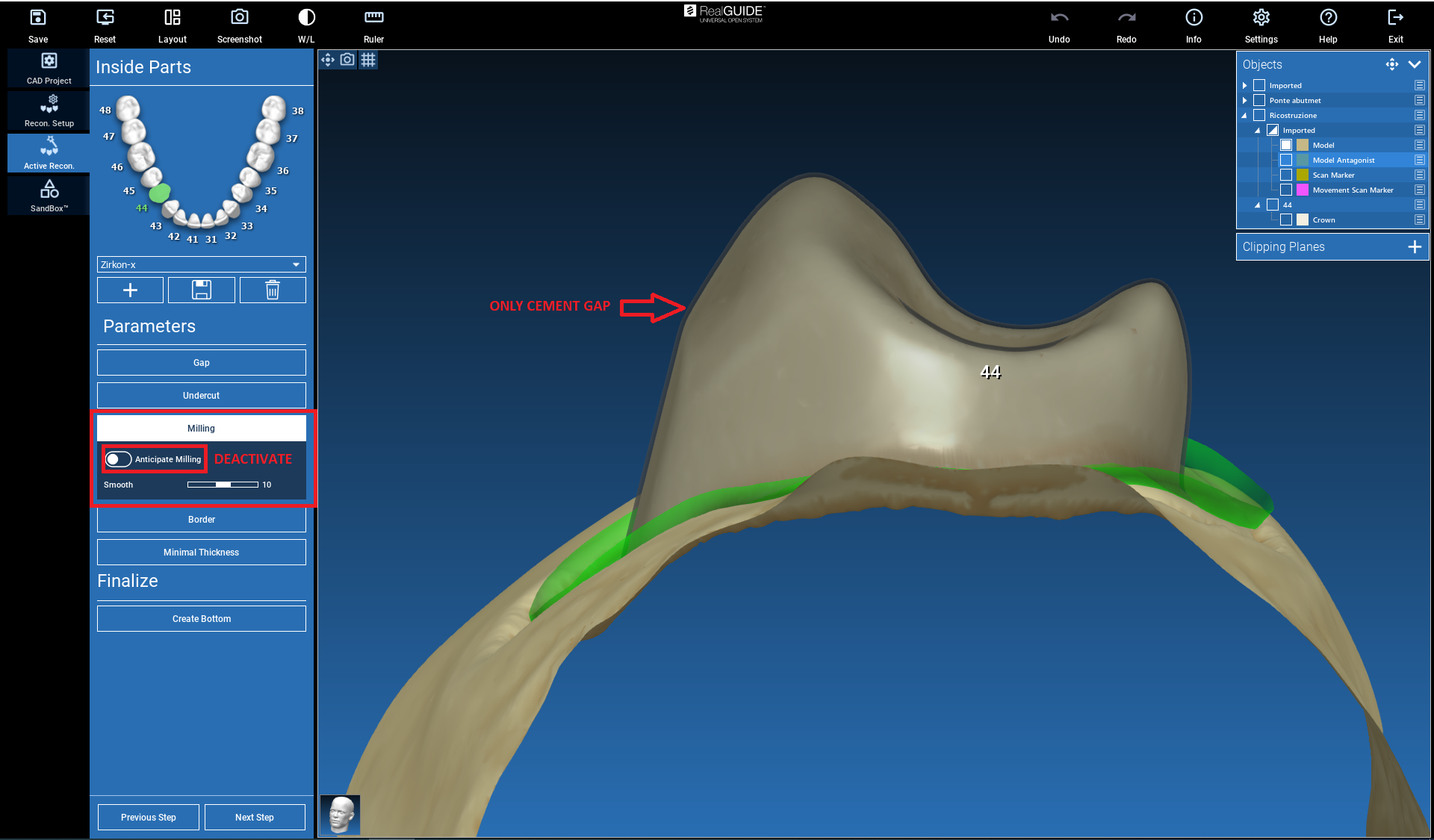Check the Model Antagonist visibility checkbox

click(x=1286, y=160)
